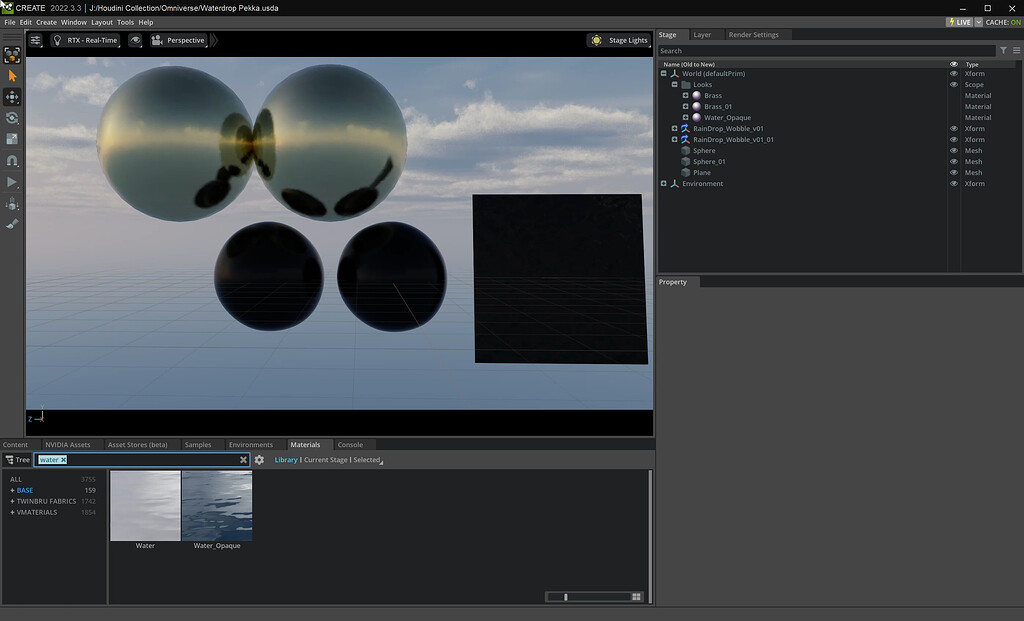Open the Perspective camera dropdown
The image size is (1024, 621).
pos(179,40)
